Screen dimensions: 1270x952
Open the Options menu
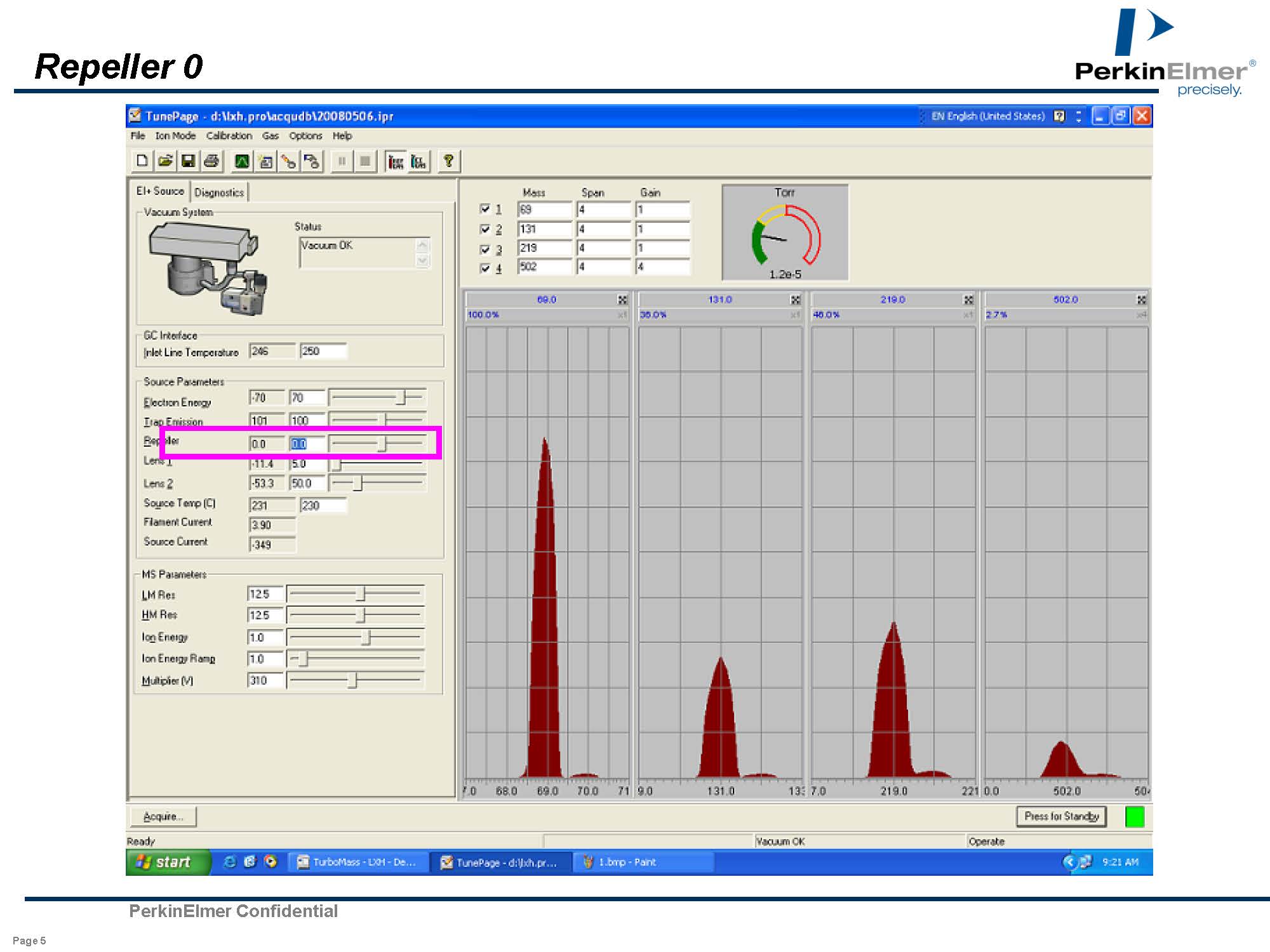point(305,136)
